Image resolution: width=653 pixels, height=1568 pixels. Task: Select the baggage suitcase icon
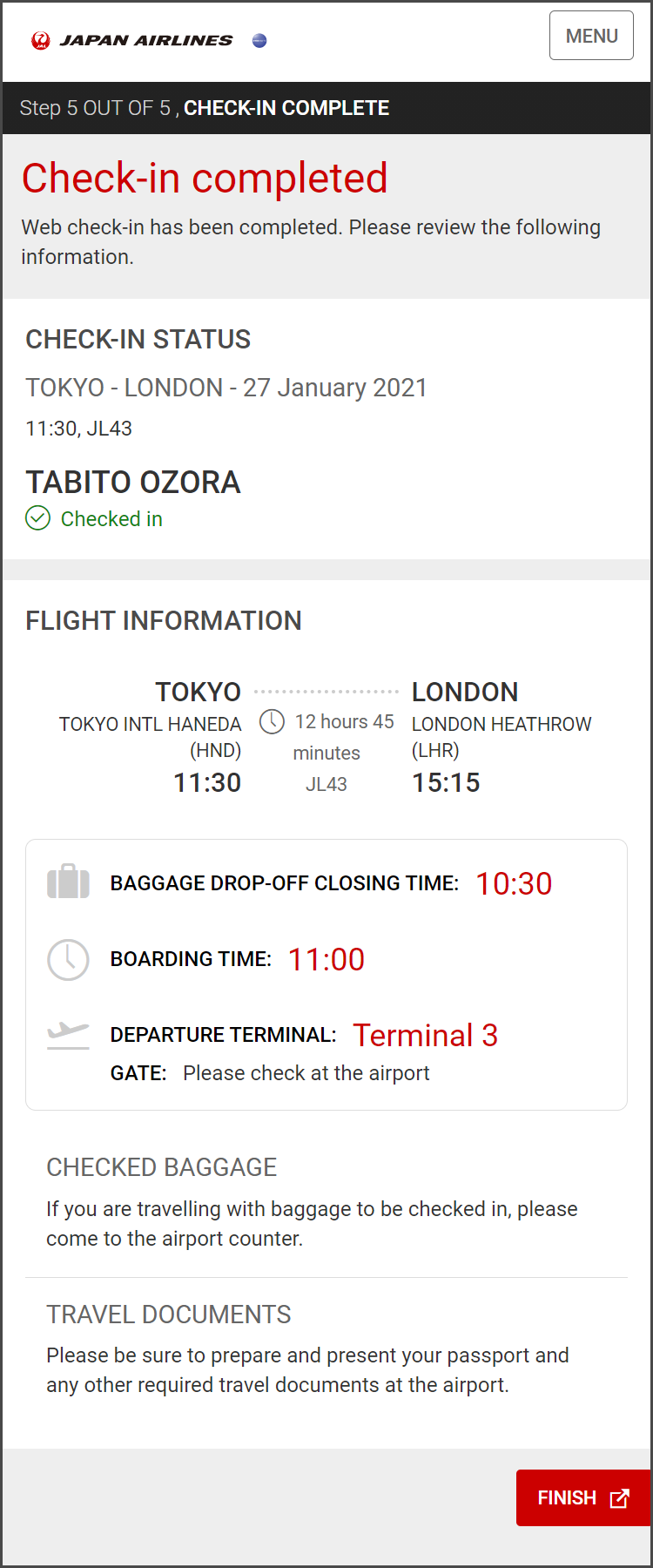tap(68, 882)
